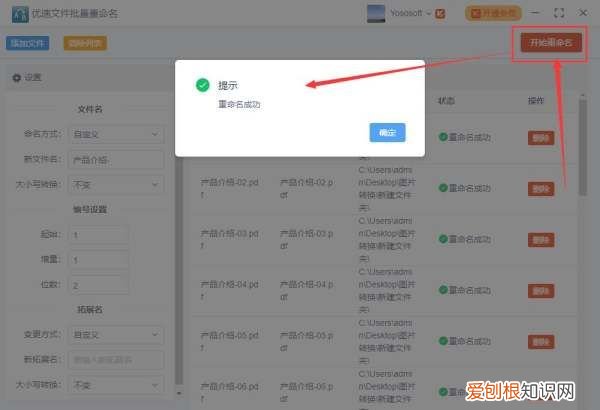The width and height of the screenshot is (600, 410).
Task: Click the 重命名成功 message in the dialog
Action: coord(239,104)
